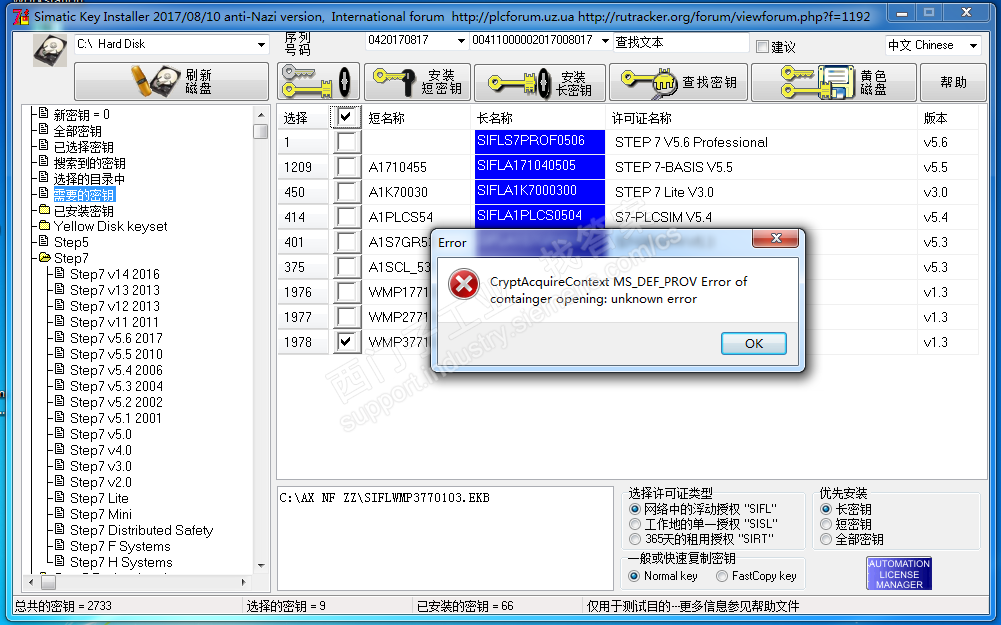Close the Error dialog with X
This screenshot has height=625, width=1001.
[x=776, y=238]
